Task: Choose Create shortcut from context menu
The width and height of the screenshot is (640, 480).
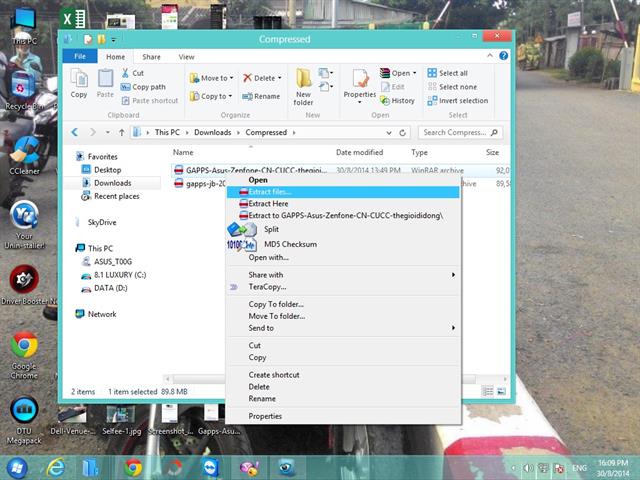Action: point(343,375)
